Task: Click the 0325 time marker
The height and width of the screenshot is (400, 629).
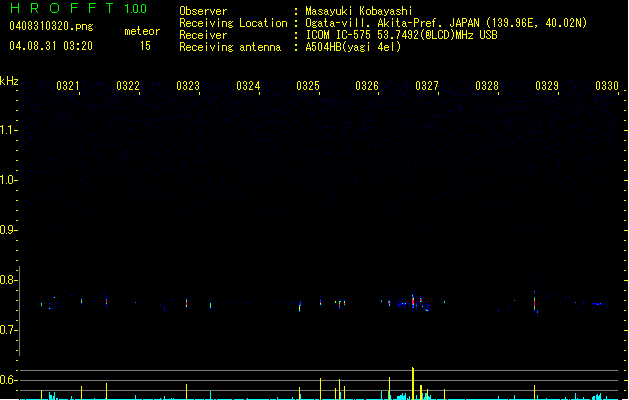Action: 308,86
